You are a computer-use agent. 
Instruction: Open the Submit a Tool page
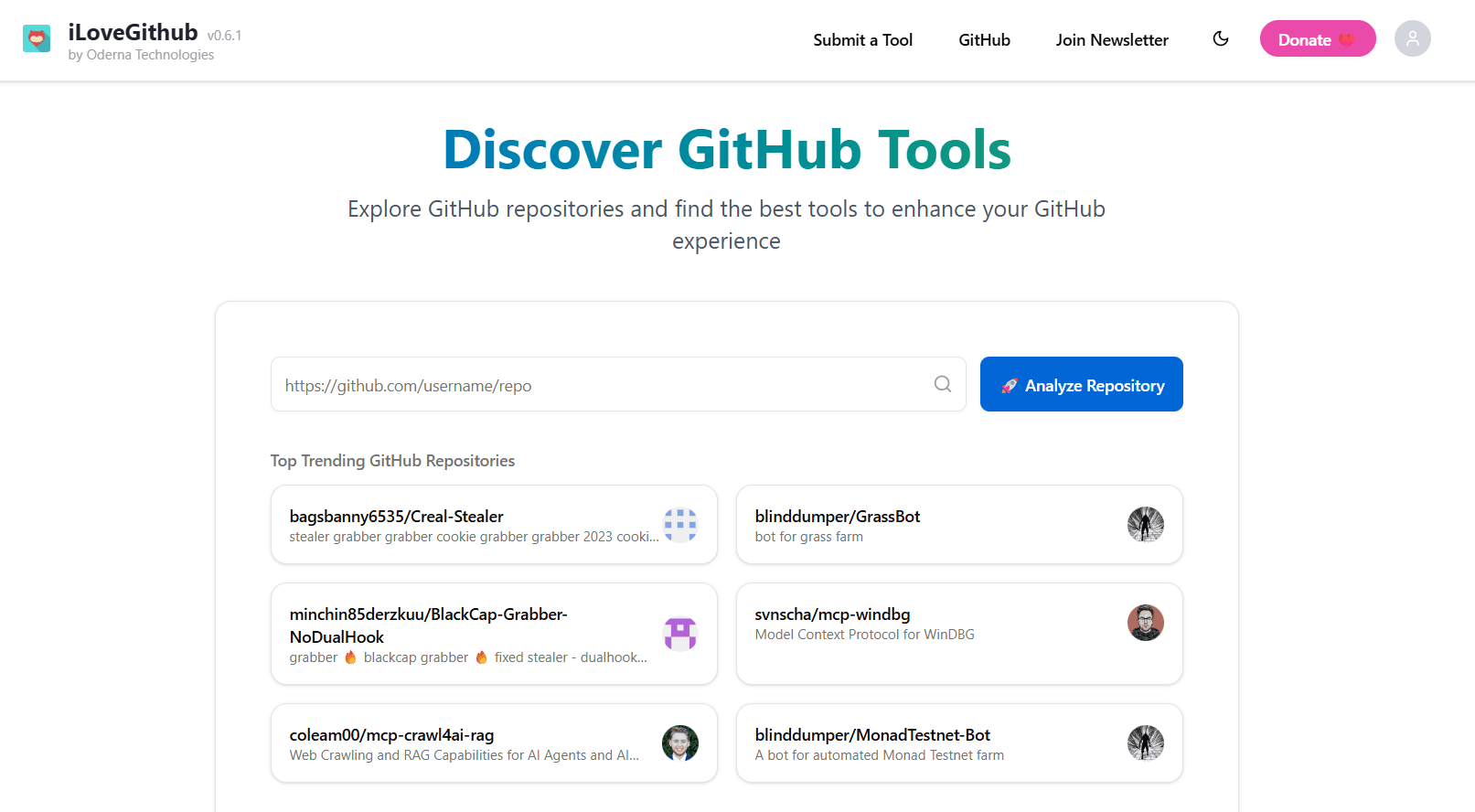(x=862, y=40)
